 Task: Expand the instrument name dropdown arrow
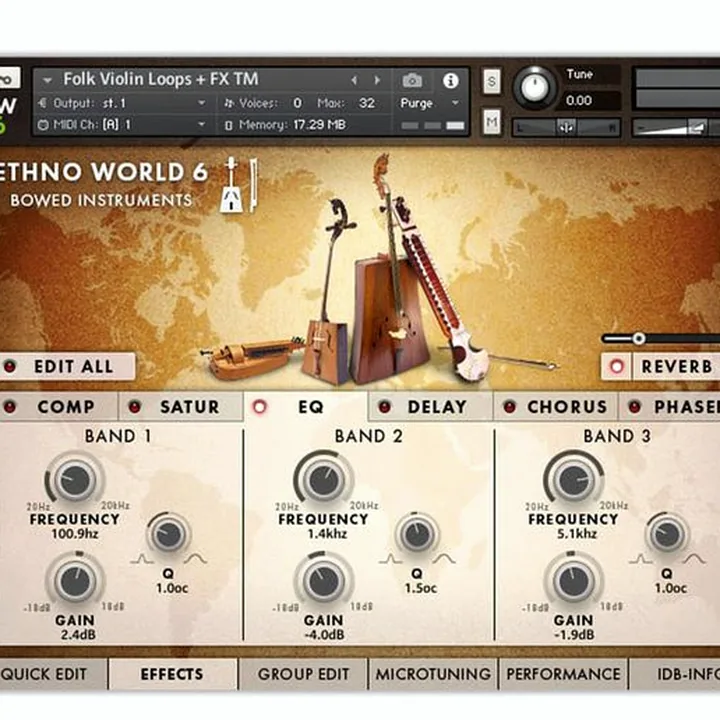(47, 80)
